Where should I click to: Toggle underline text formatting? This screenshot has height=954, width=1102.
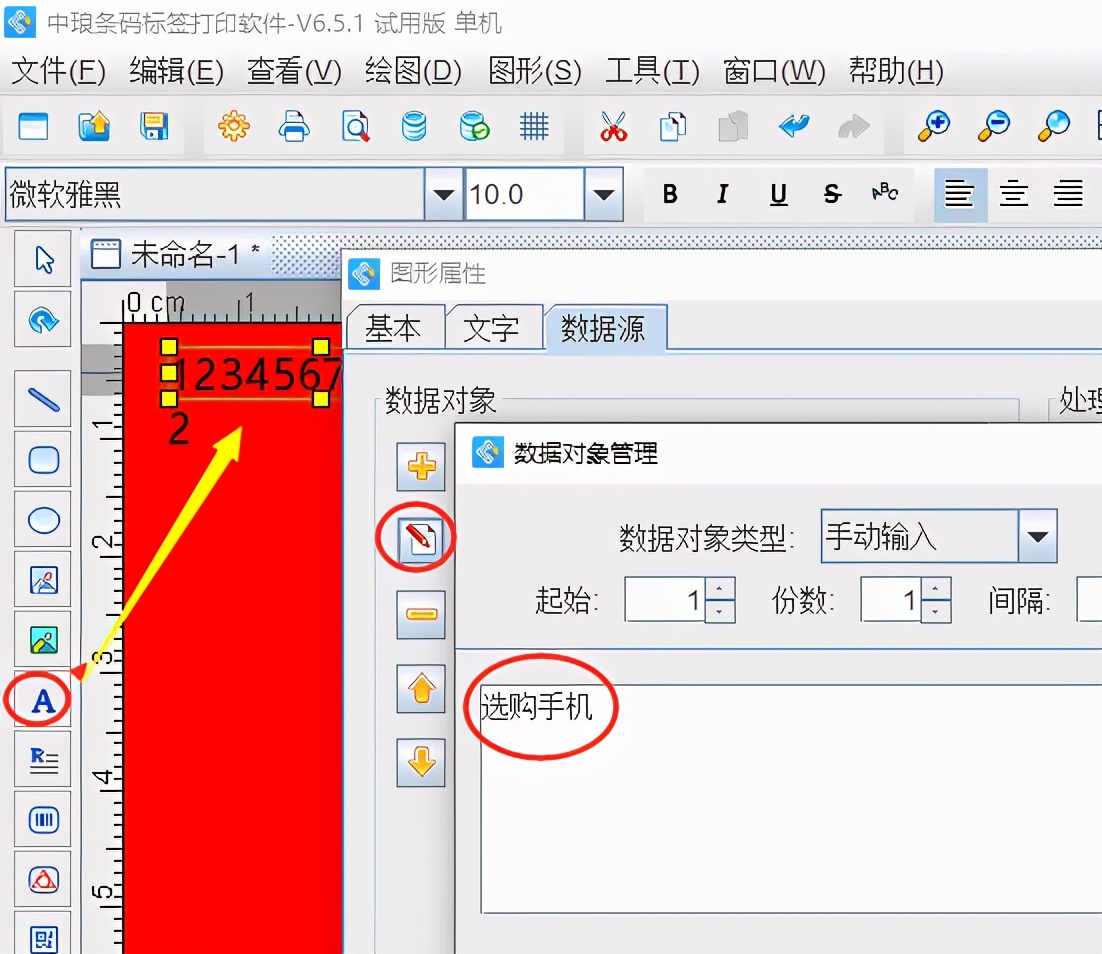coord(777,194)
